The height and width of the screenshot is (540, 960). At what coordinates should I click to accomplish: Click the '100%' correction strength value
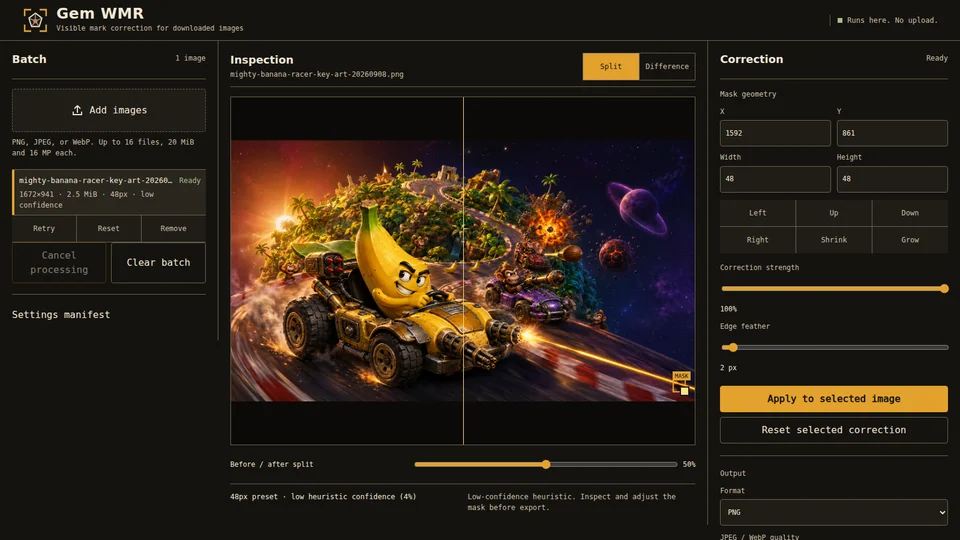729,309
